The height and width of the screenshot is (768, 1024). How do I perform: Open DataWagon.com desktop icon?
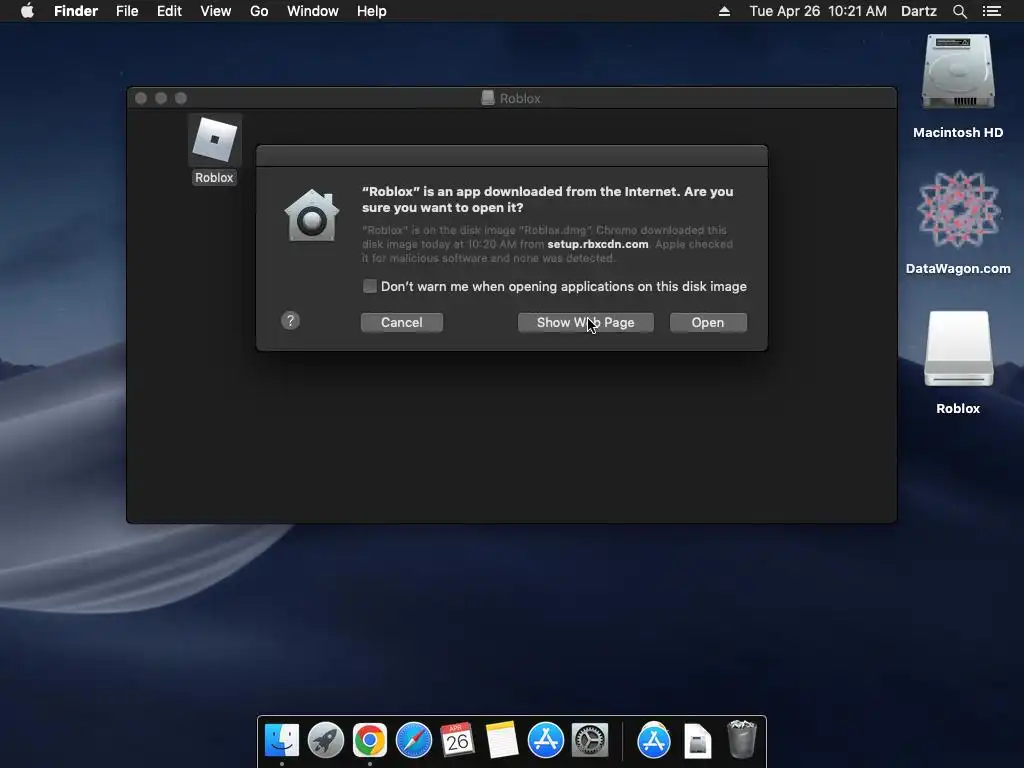point(957,209)
